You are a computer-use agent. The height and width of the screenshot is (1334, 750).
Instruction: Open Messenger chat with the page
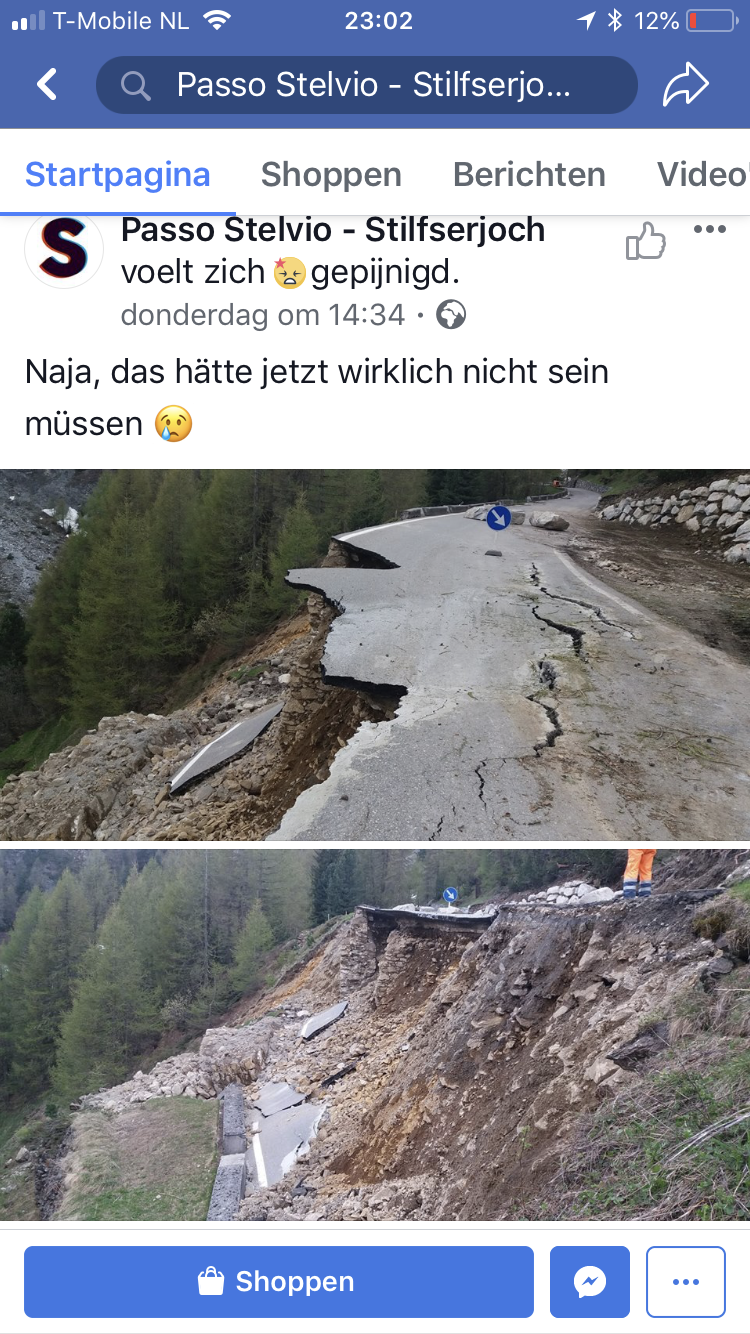(590, 1282)
